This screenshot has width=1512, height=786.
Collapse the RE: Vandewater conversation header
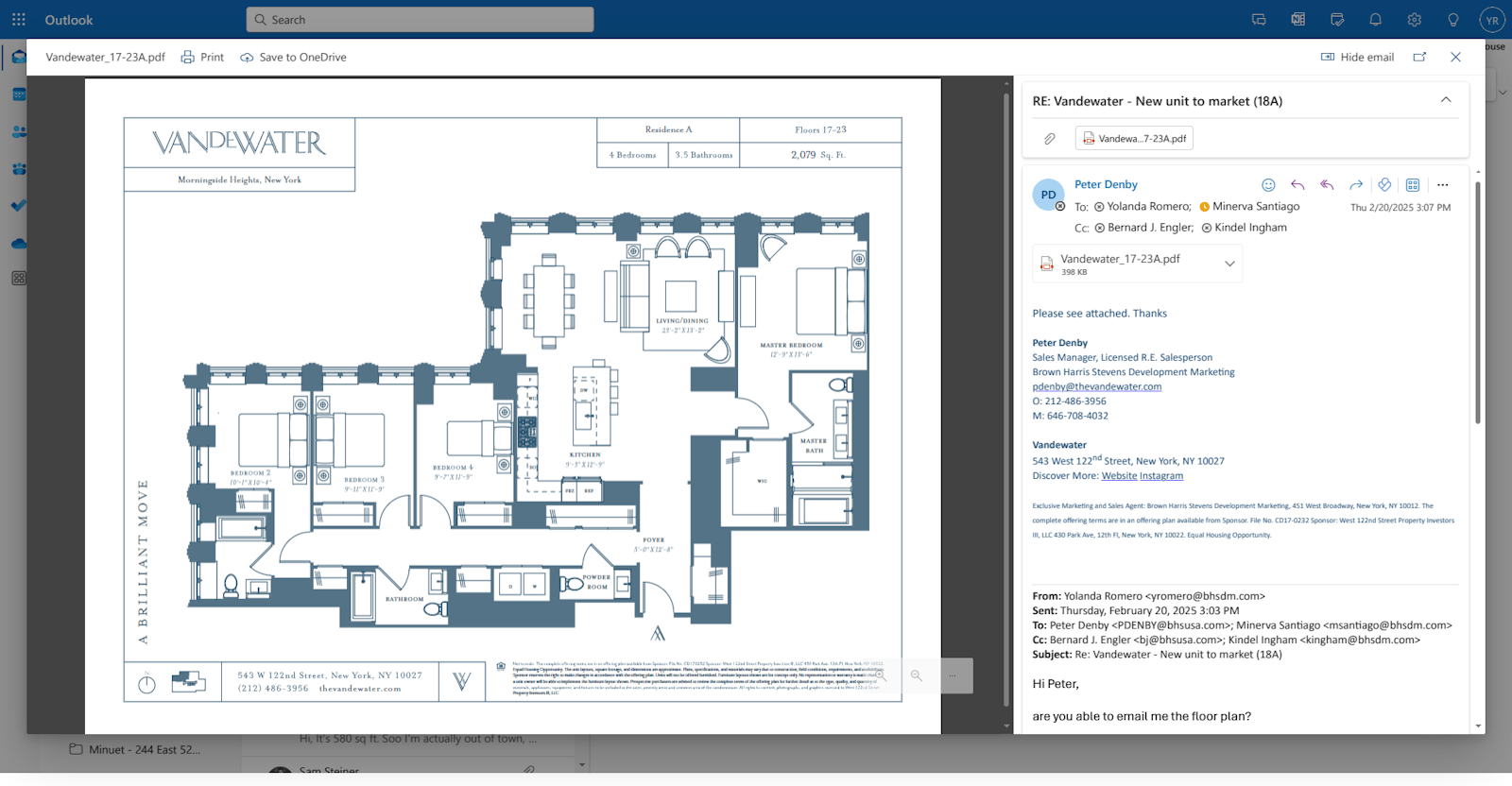(1446, 100)
